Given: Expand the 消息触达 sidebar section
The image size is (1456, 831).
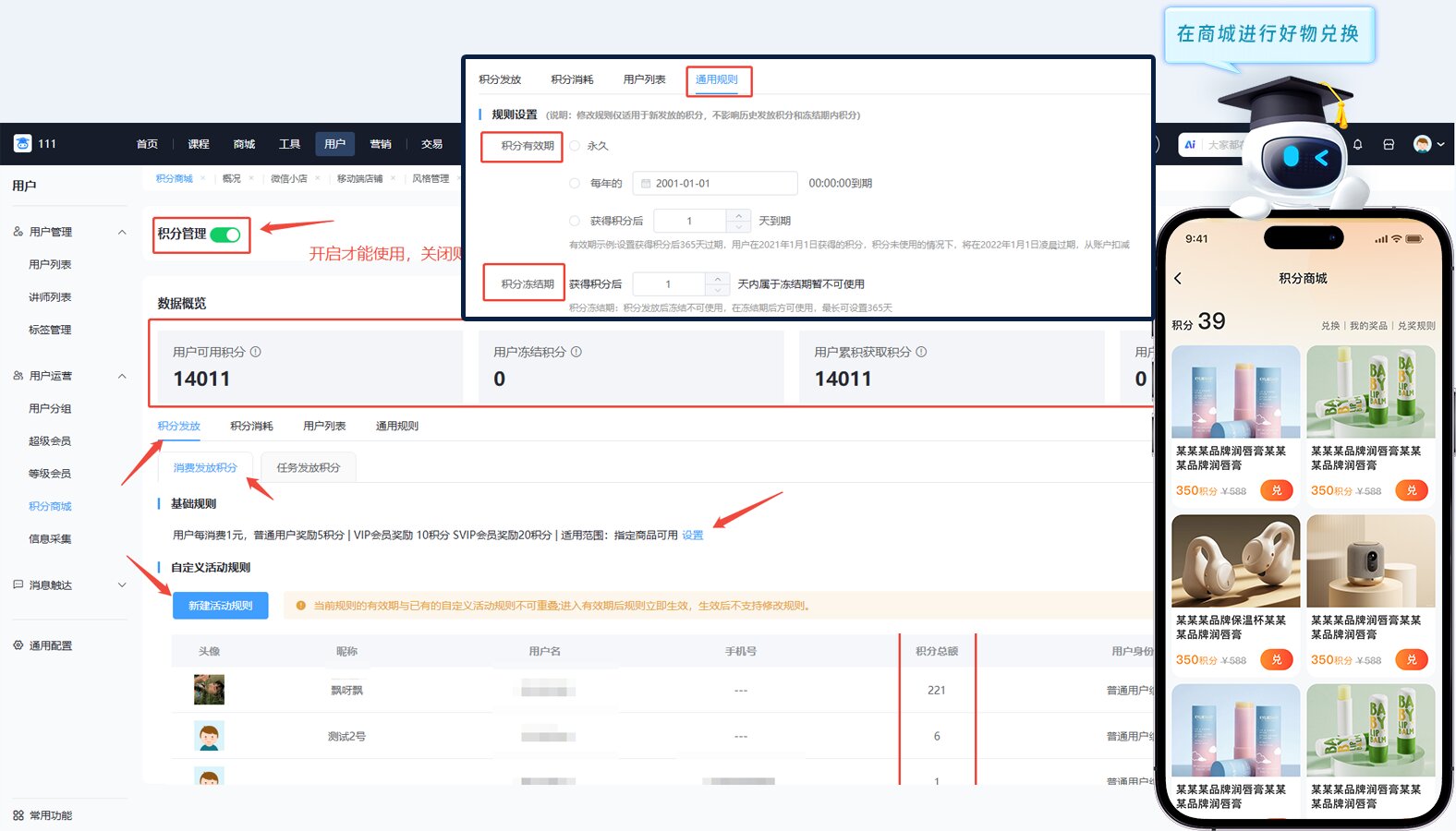Looking at the screenshot, I should pos(122,585).
